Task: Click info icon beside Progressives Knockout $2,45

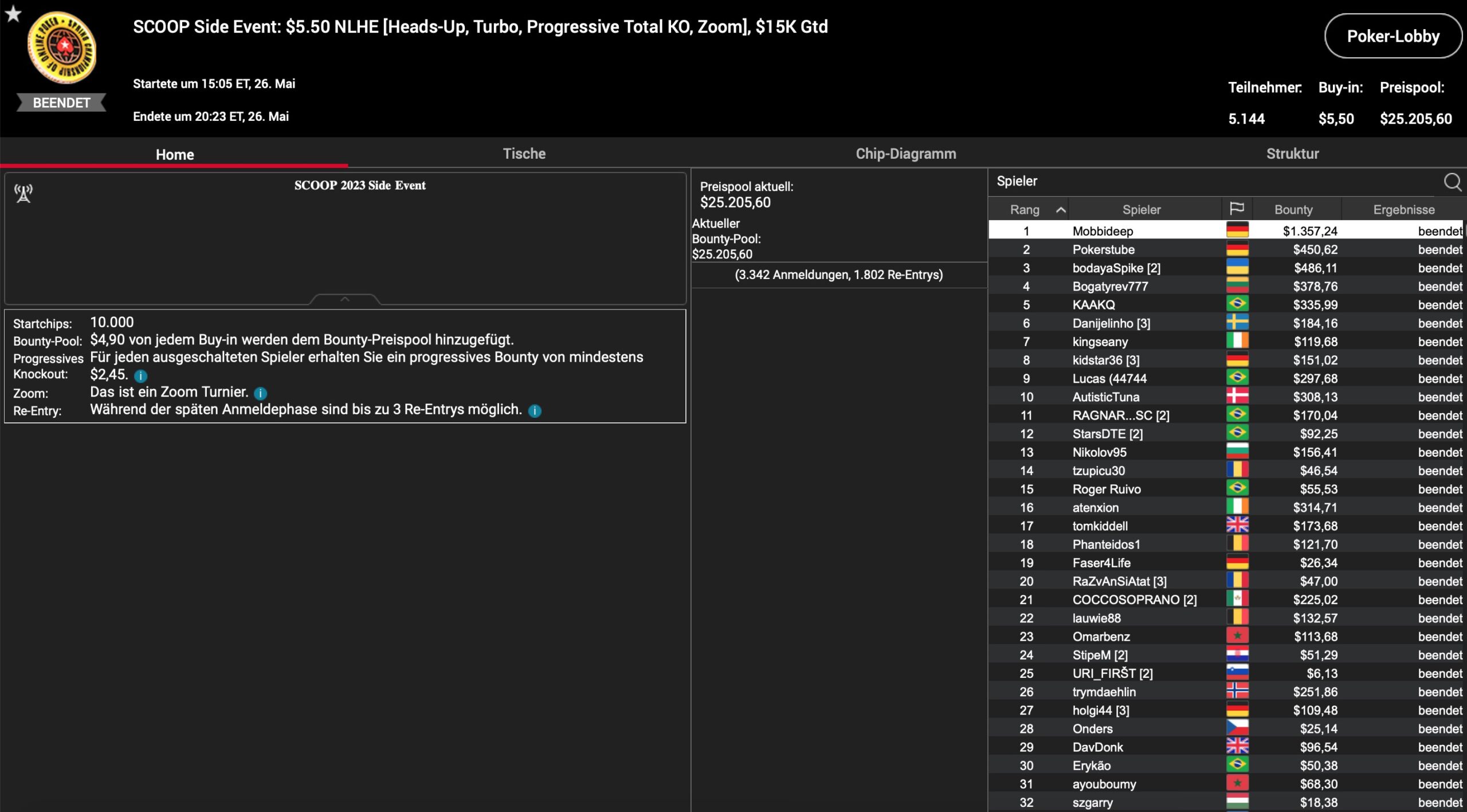Action: tap(140, 376)
